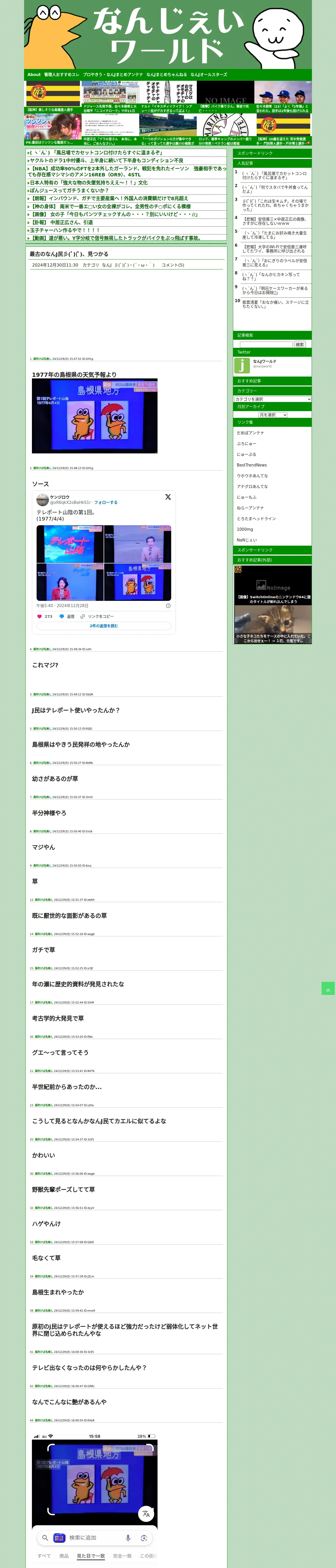Open the woman in red photo in tweet
The width and height of the screenshot is (336, 1568).
point(70,583)
